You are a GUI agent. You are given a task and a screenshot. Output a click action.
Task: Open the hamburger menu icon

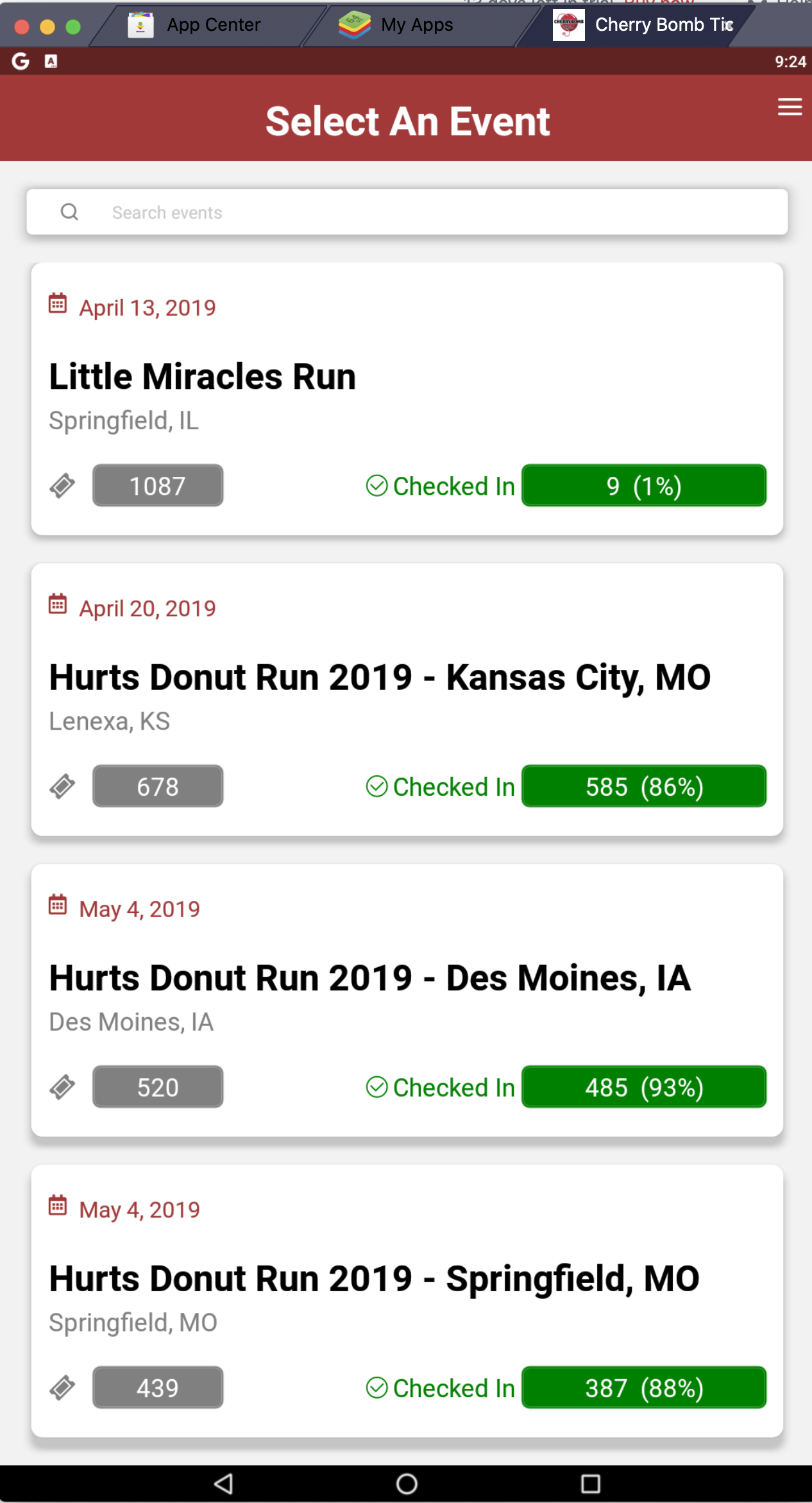[790, 107]
